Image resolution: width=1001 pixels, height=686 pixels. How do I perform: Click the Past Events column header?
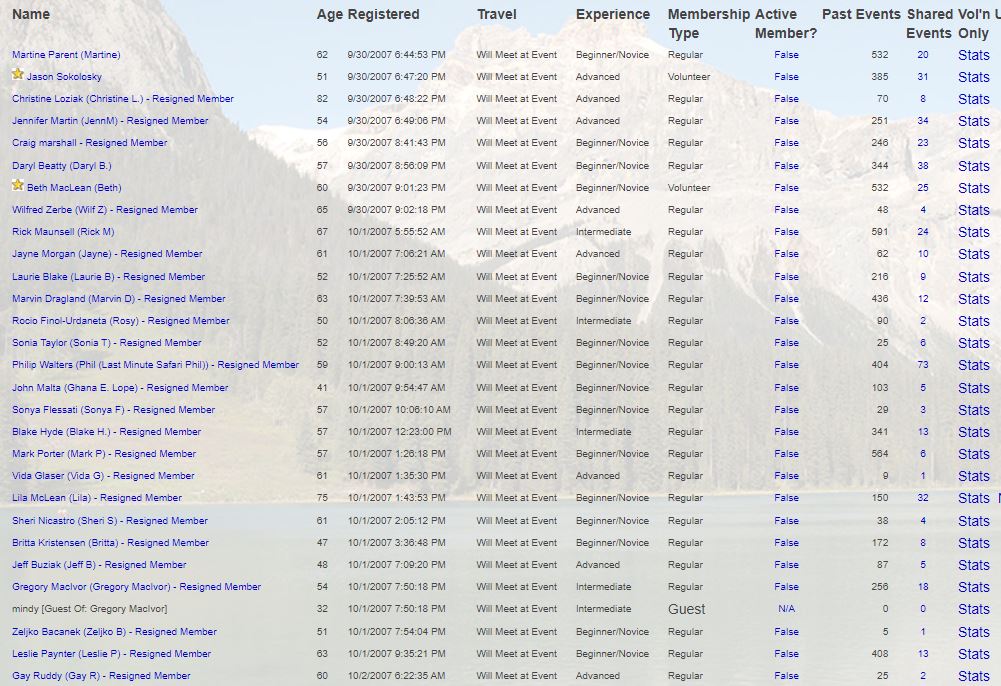pos(860,14)
